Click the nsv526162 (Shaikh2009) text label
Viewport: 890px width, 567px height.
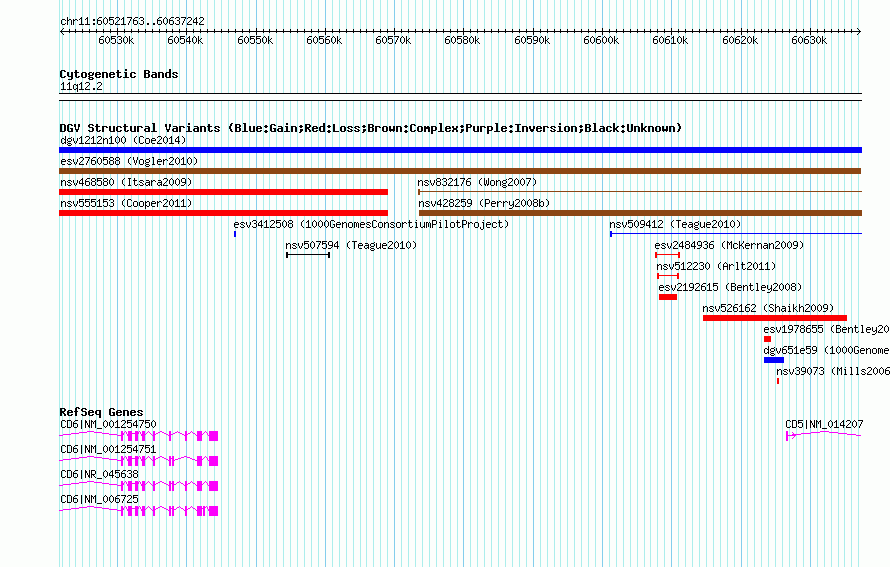[768, 308]
